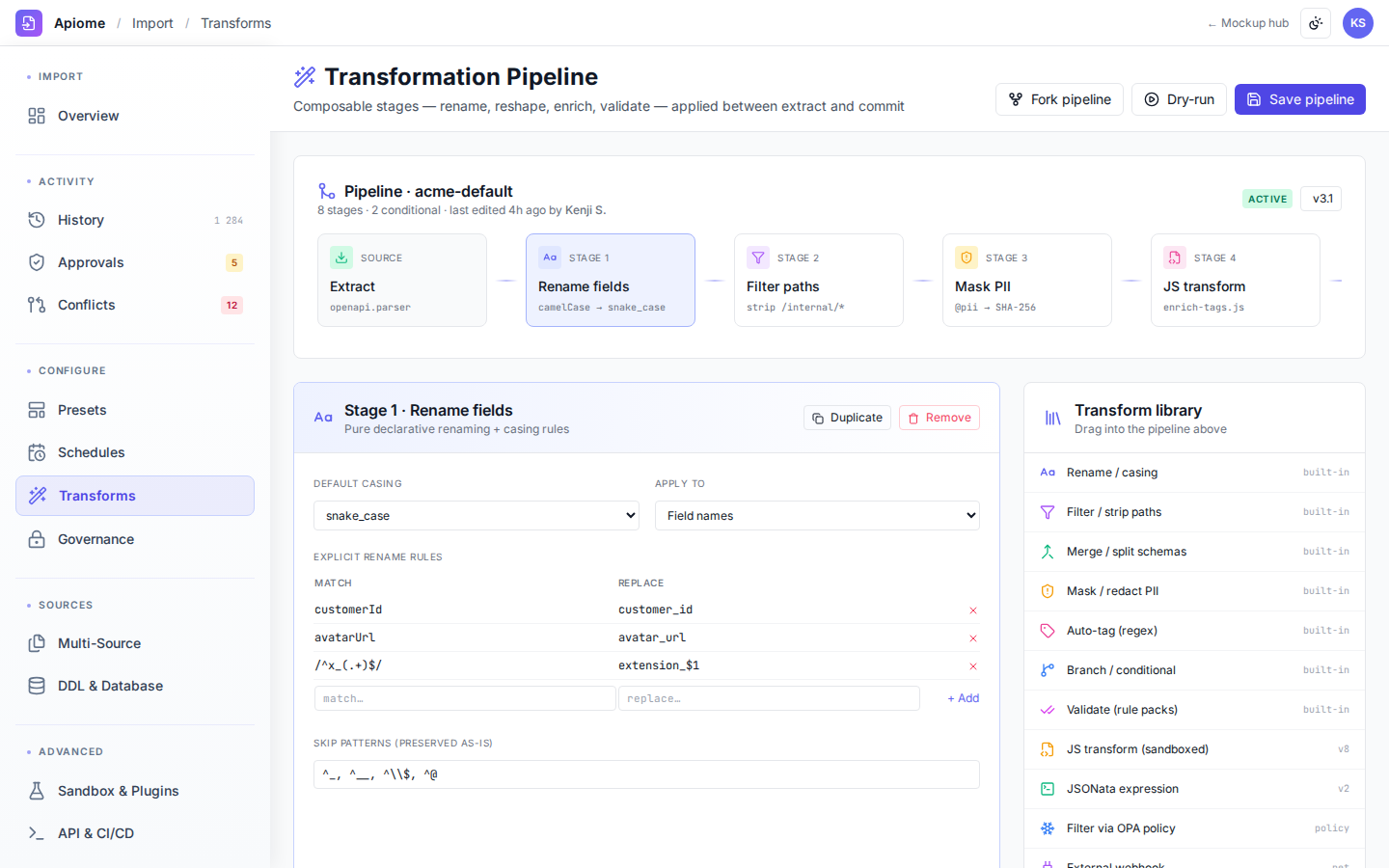Click the Transforms breadcrumb
The image size is (1389, 868).
[x=235, y=23]
